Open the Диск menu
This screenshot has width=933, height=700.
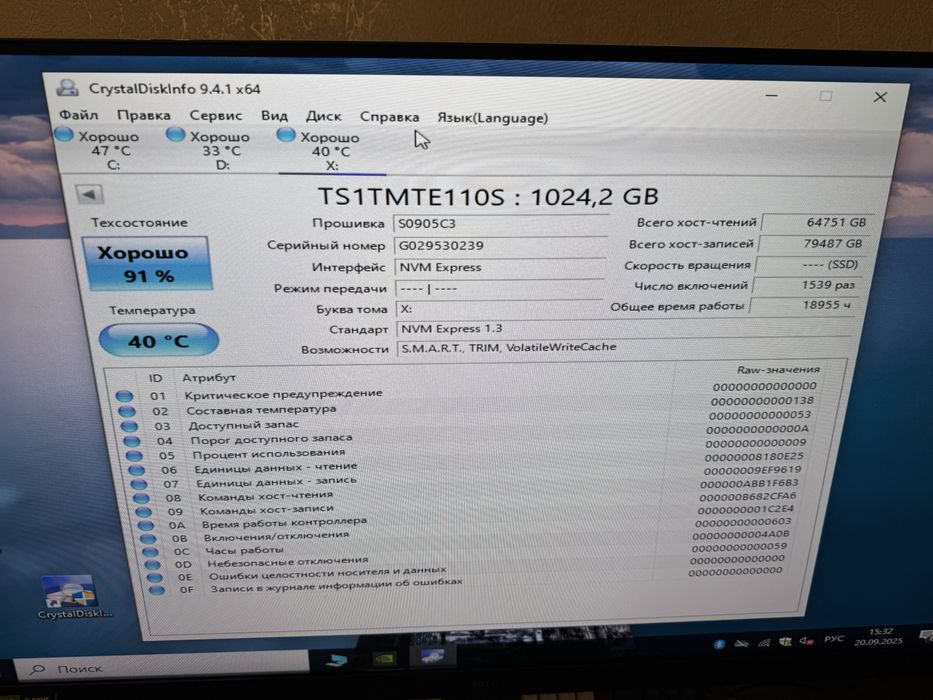[x=323, y=117]
